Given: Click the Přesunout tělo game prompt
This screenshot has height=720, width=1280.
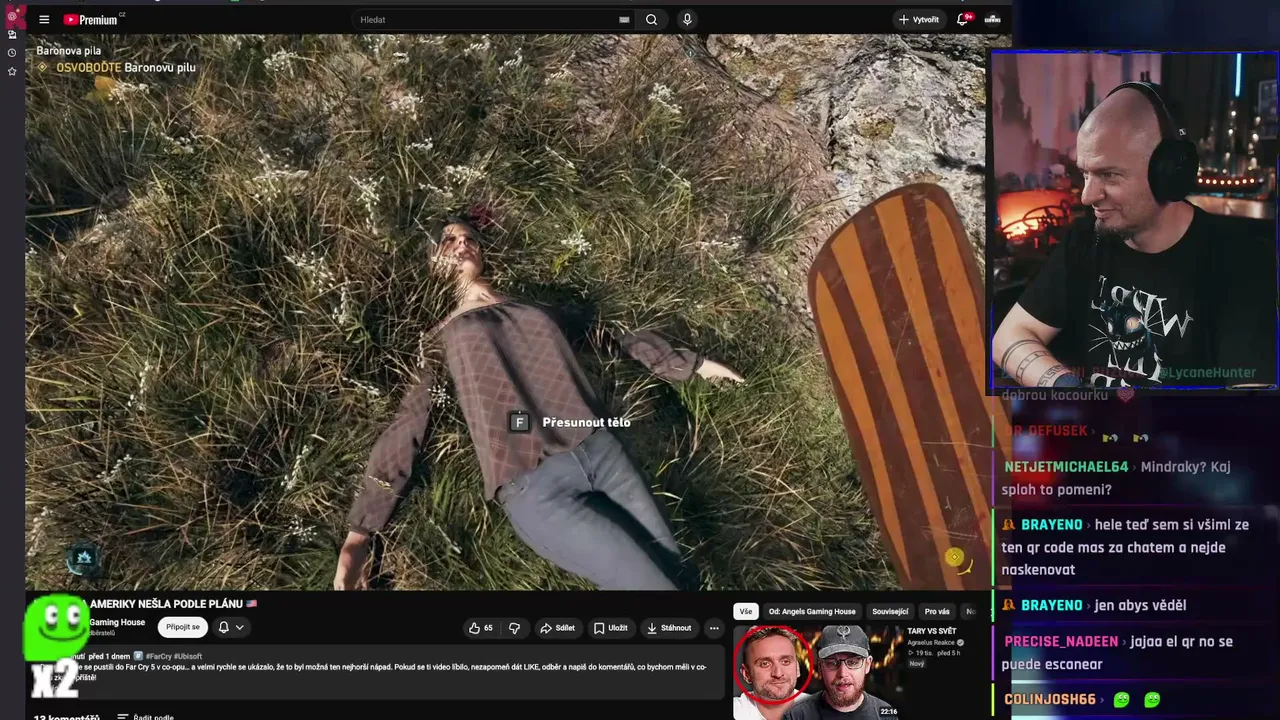Looking at the screenshot, I should click(572, 422).
